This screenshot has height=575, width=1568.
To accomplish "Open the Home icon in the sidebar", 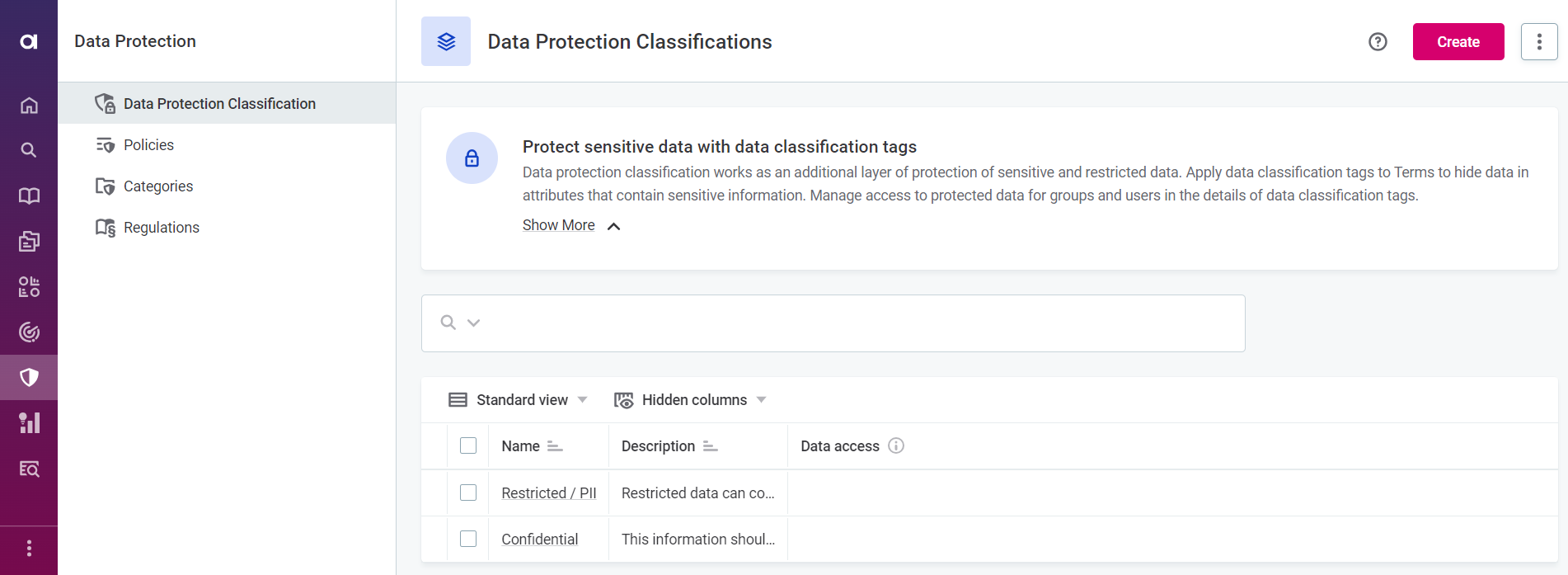I will point(29,105).
